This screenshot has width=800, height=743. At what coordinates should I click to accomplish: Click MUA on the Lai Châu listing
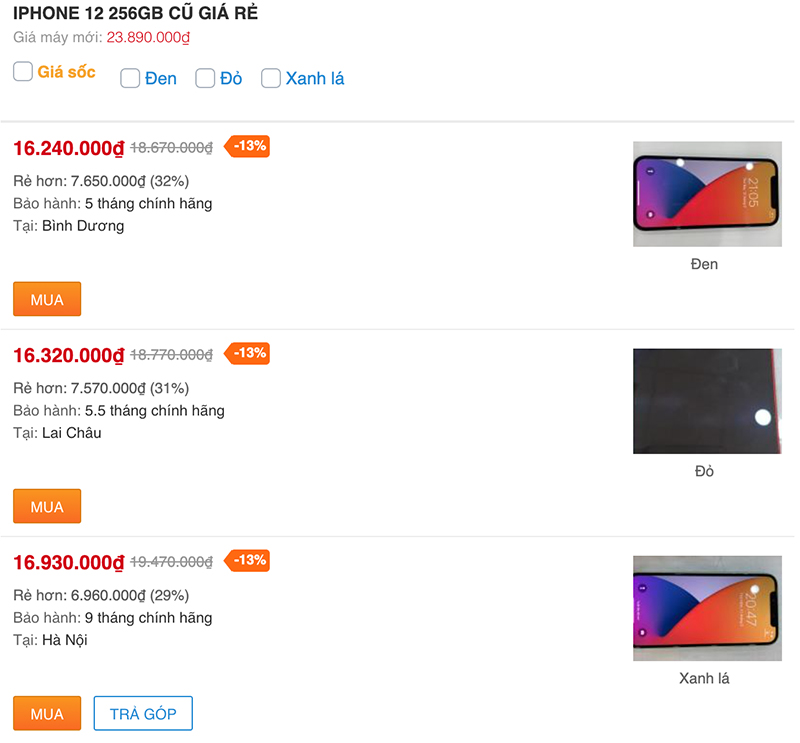tap(46, 506)
